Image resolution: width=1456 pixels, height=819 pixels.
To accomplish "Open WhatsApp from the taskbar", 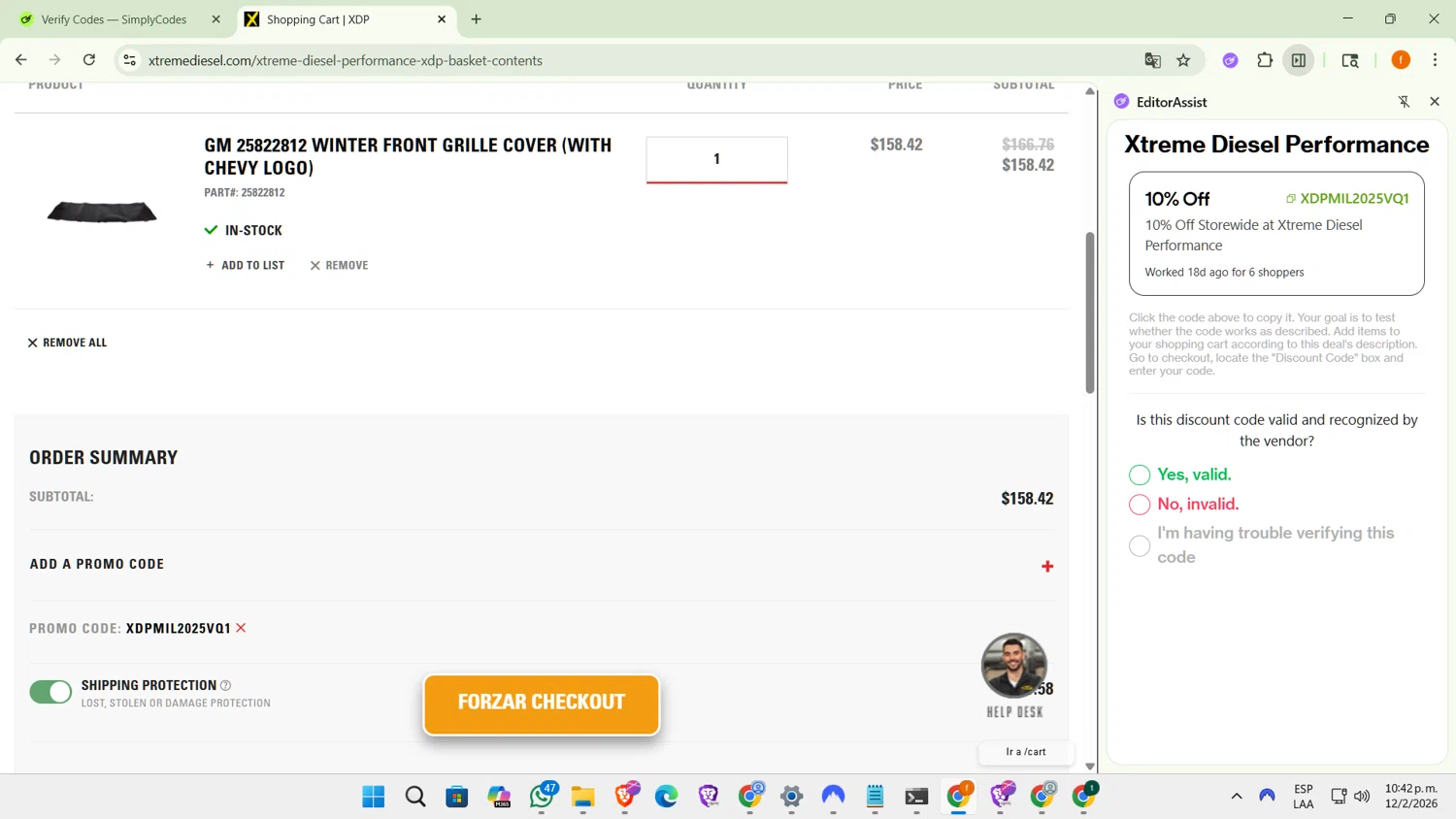I will [x=542, y=797].
